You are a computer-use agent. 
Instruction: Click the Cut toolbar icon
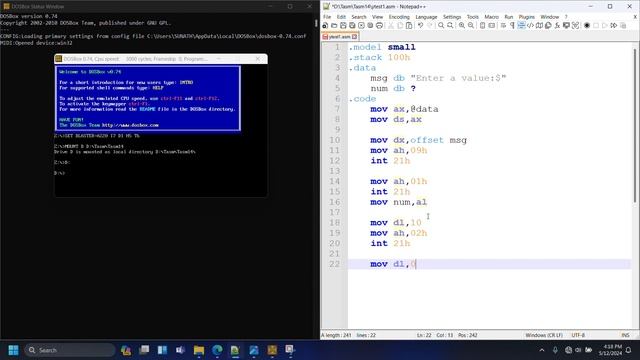click(391, 25)
